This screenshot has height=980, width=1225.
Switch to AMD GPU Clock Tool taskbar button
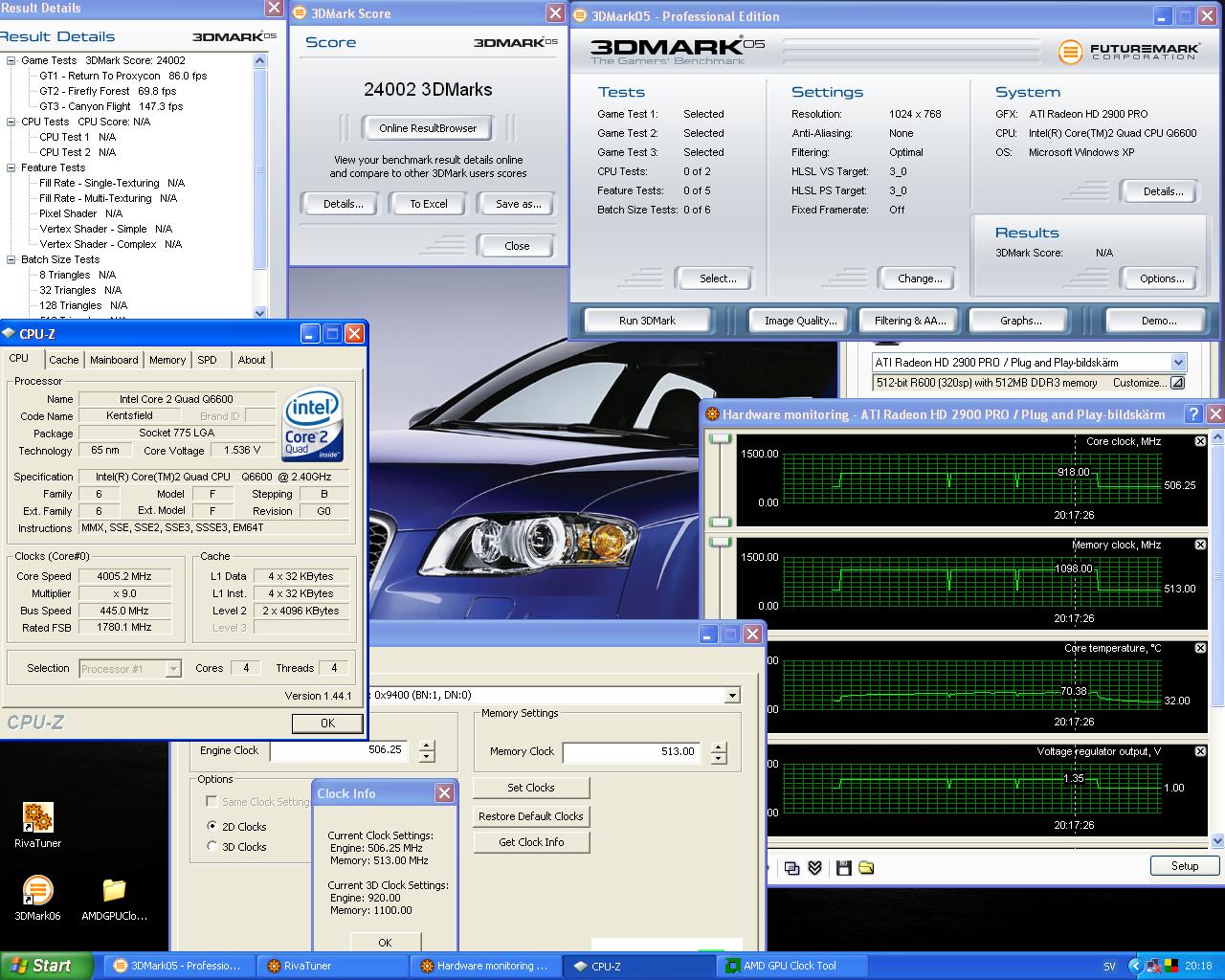pyautogui.click(x=791, y=967)
